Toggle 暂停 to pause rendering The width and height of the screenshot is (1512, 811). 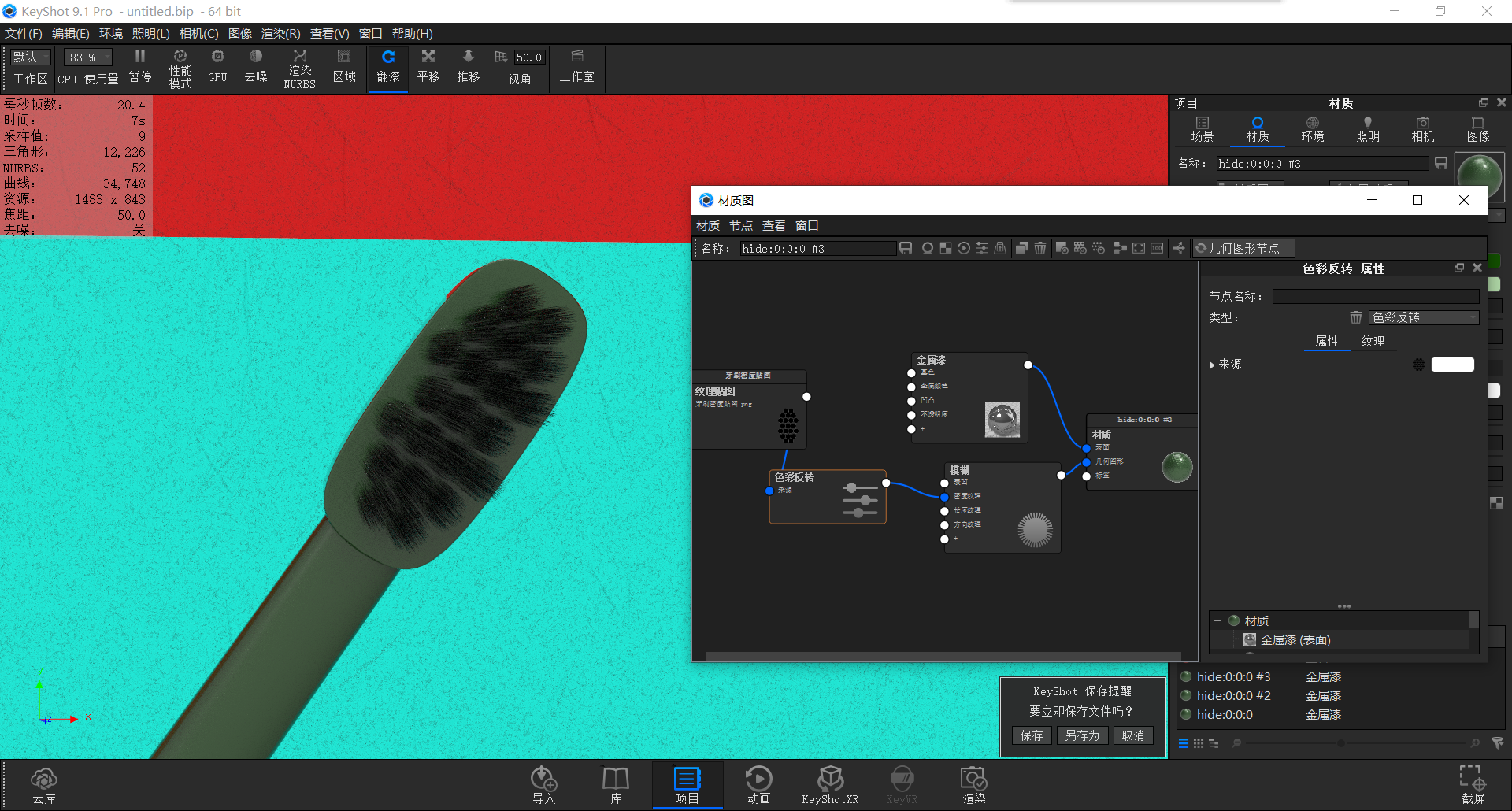click(139, 69)
